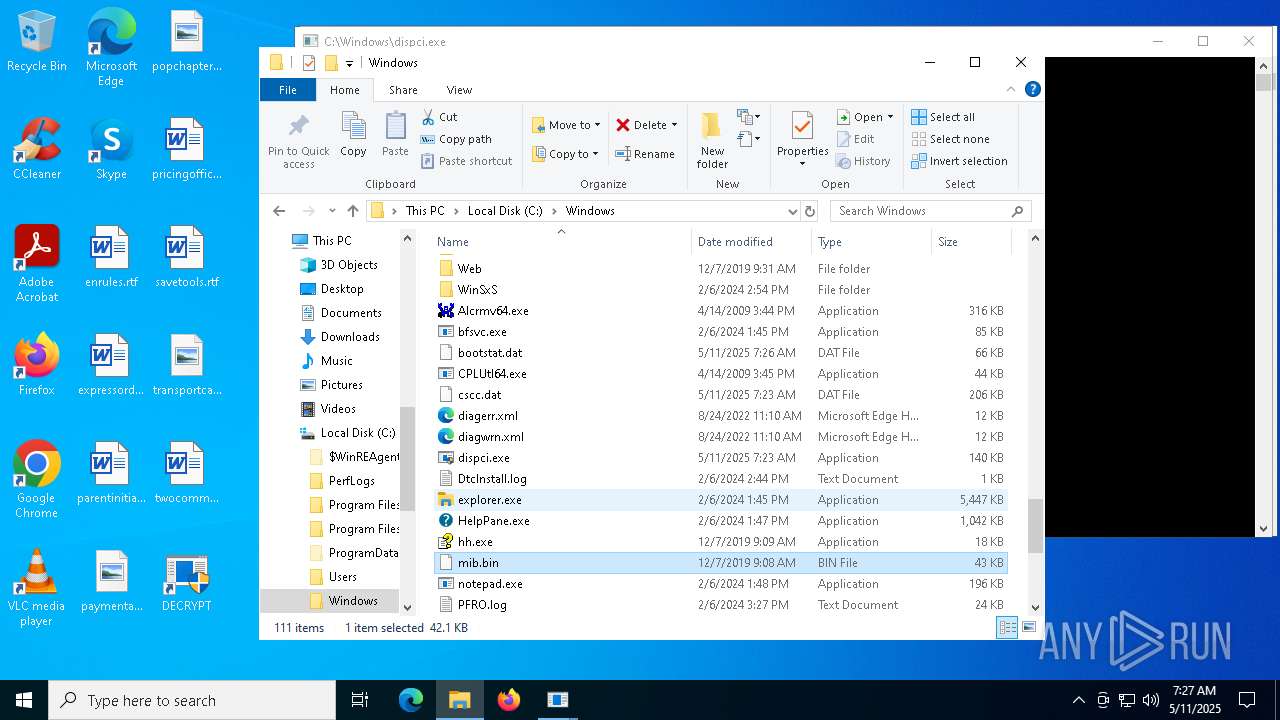Switch to the Share ribbon tab
This screenshot has height=720, width=1280.
tap(403, 90)
